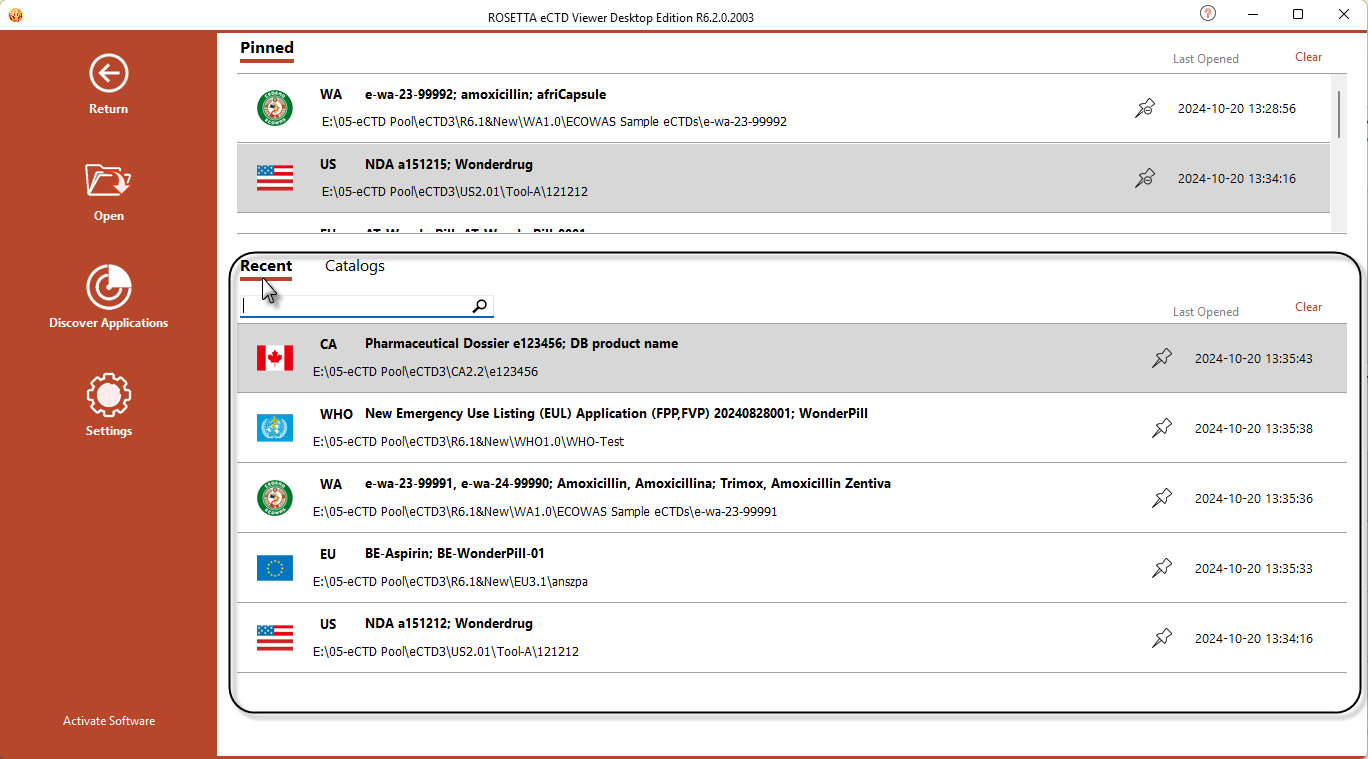Image resolution: width=1368 pixels, height=759 pixels.
Task: Click the US flag in Pinned list
Action: [x=275, y=178]
